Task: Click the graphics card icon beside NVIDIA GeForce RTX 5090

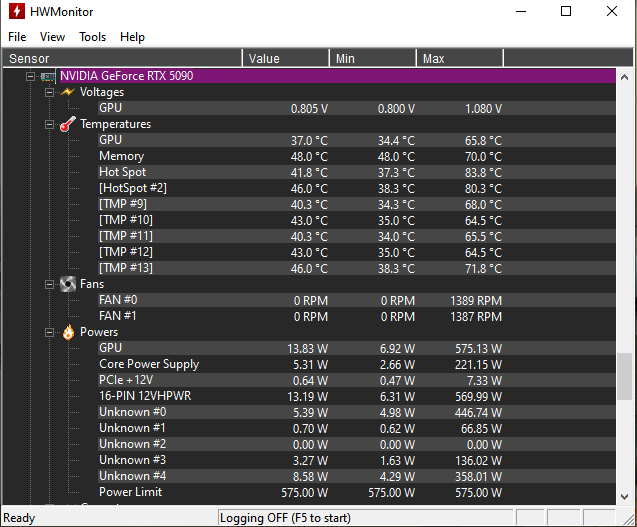Action: click(x=48, y=76)
